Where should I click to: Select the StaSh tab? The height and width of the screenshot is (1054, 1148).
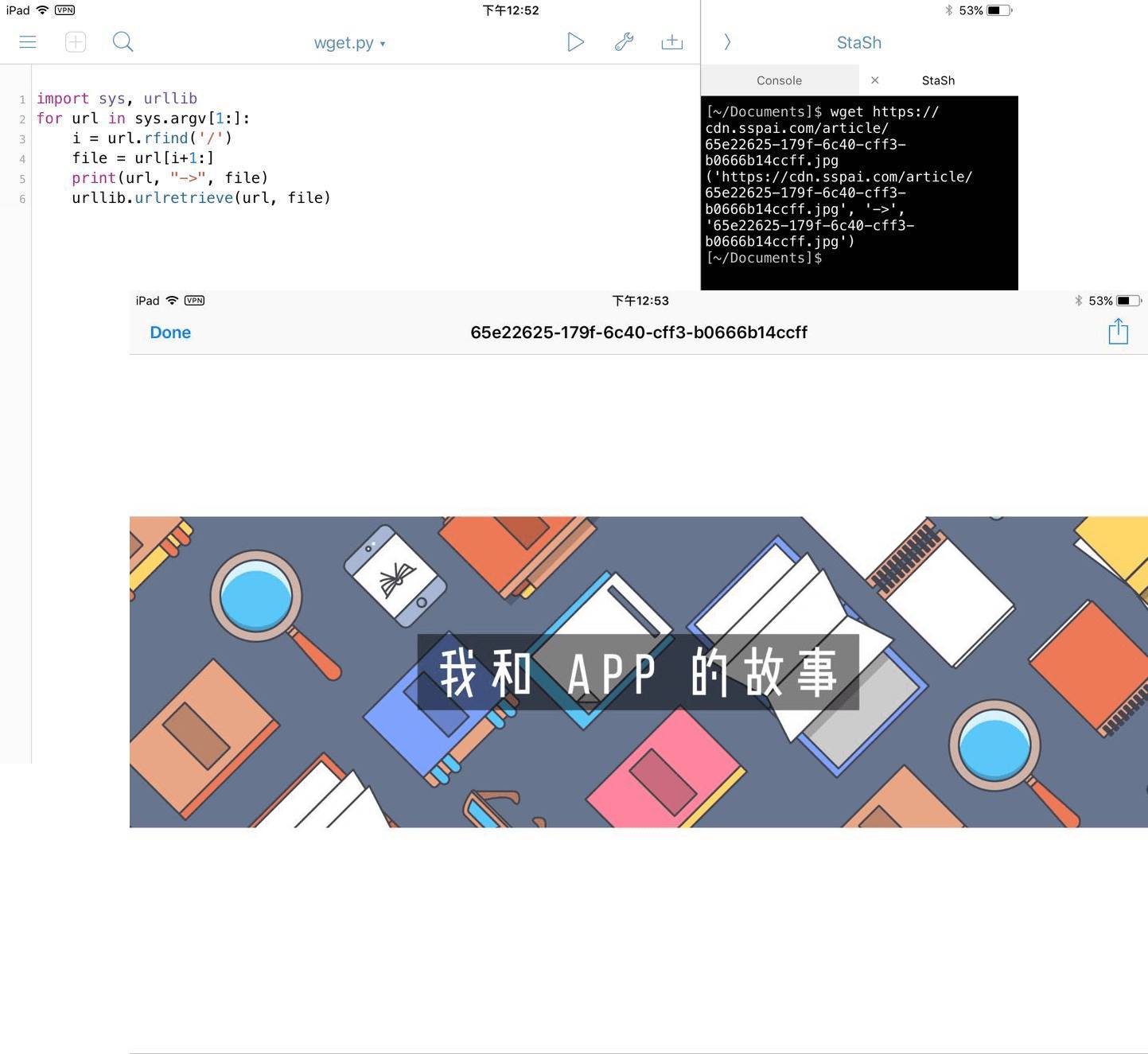pos(938,80)
